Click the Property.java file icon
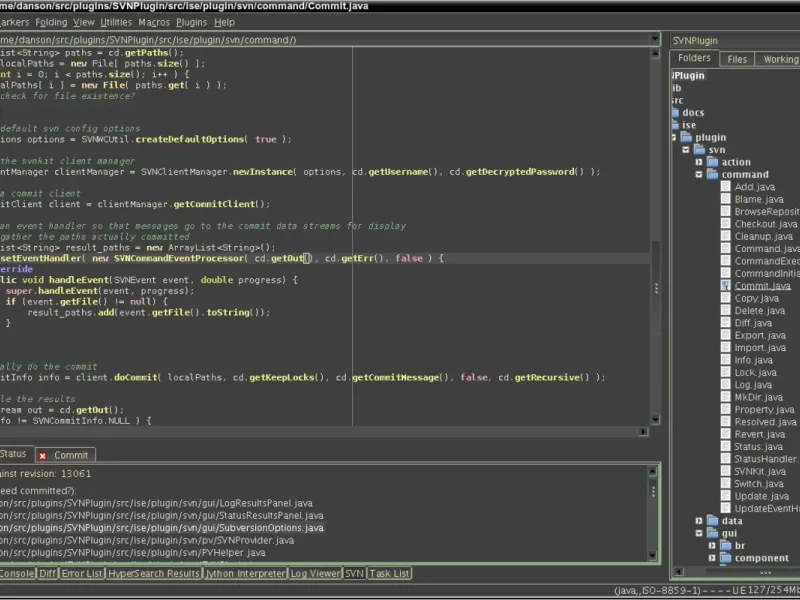This screenshot has height=600, width=800. (726, 409)
